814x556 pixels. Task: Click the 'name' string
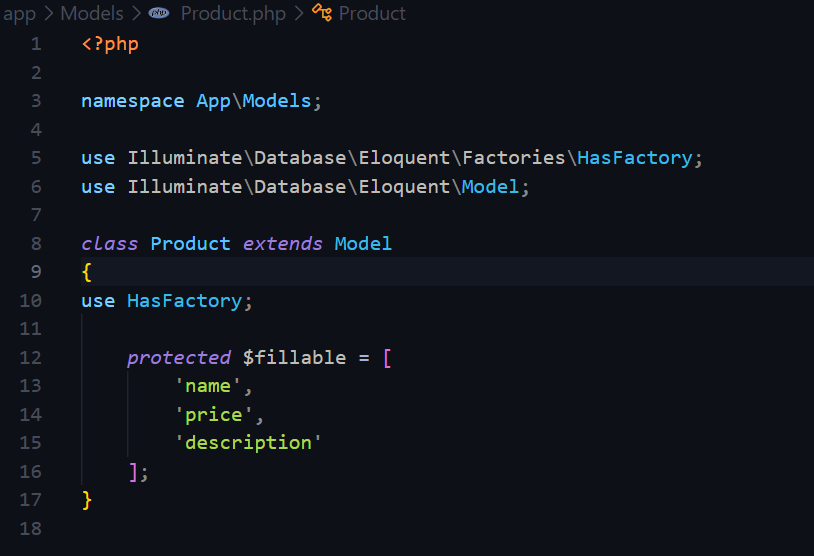coord(208,386)
